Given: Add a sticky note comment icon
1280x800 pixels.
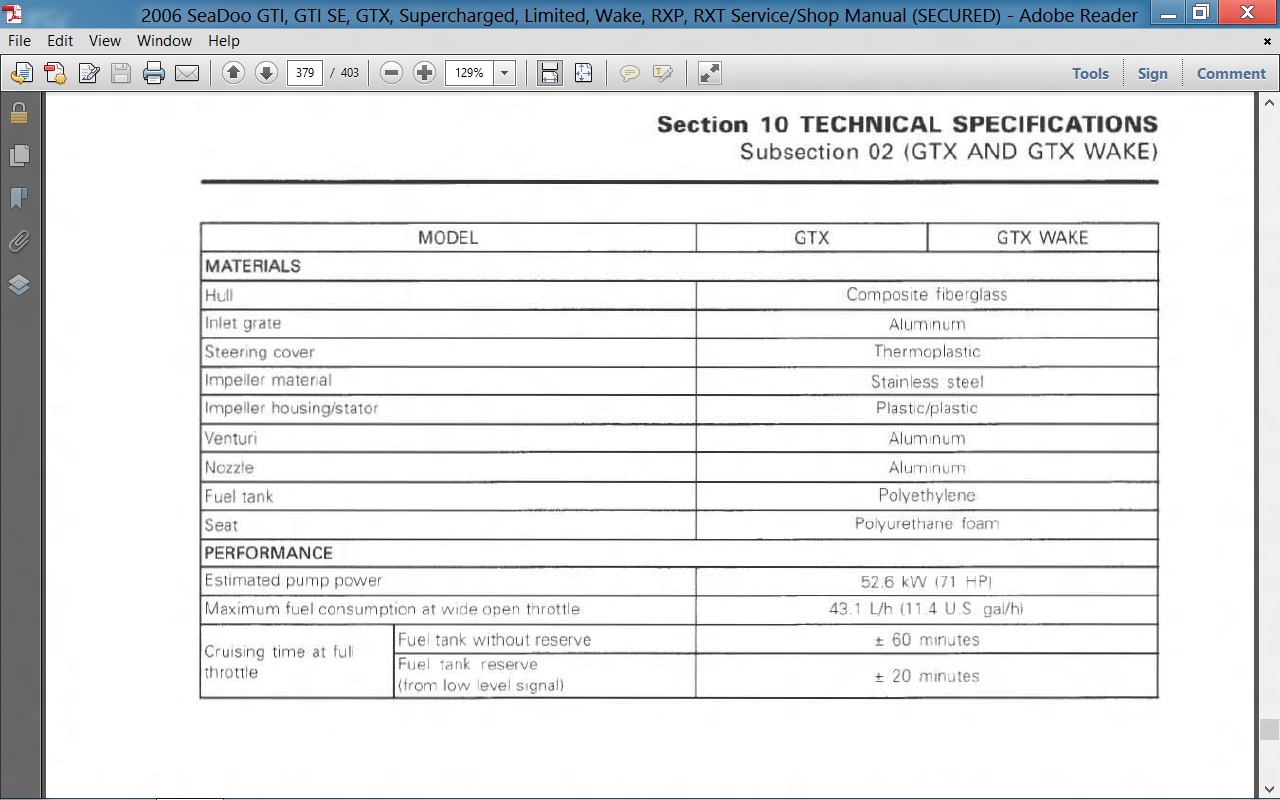Looking at the screenshot, I should [x=630, y=73].
